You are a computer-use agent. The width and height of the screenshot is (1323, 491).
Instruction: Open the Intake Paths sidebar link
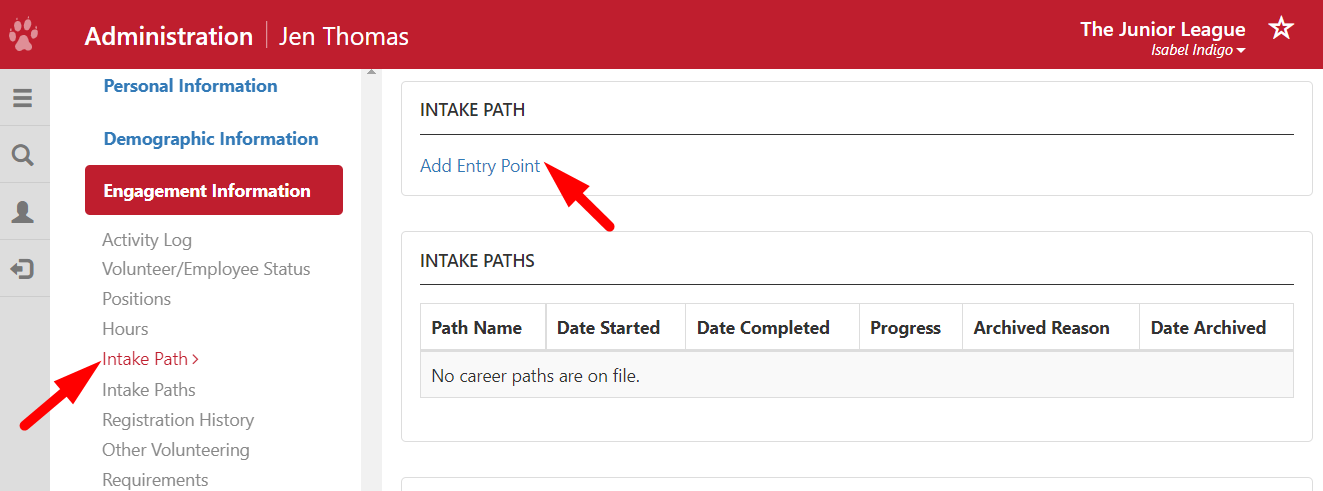click(149, 390)
